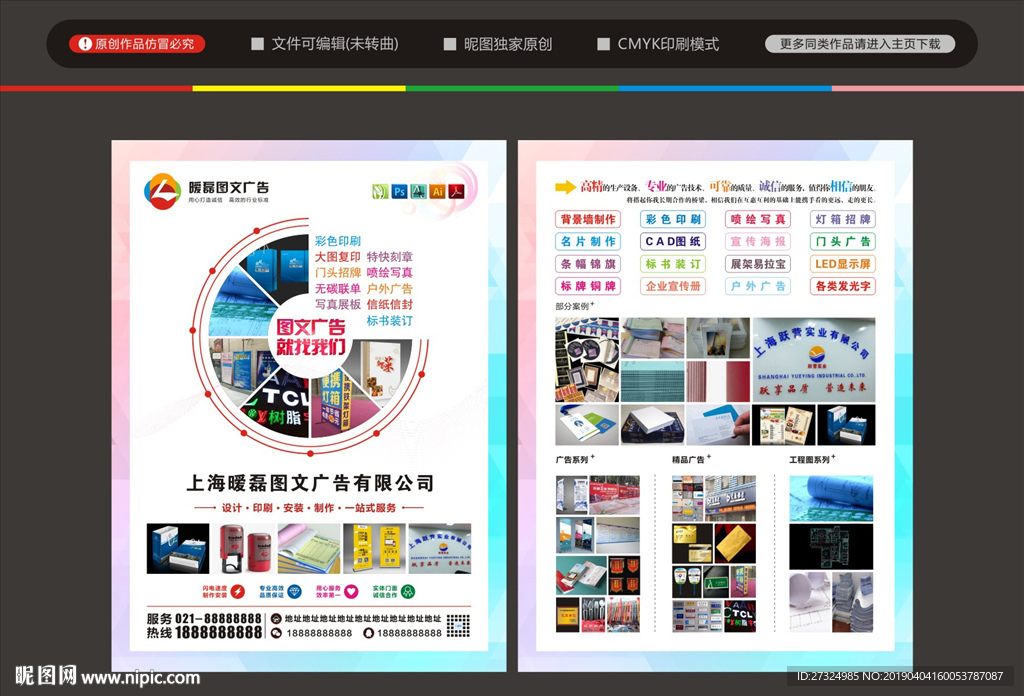Click 更多同类作品请进入主页下载 button
Viewport: 1024px width, 696px height.
[x=859, y=44]
